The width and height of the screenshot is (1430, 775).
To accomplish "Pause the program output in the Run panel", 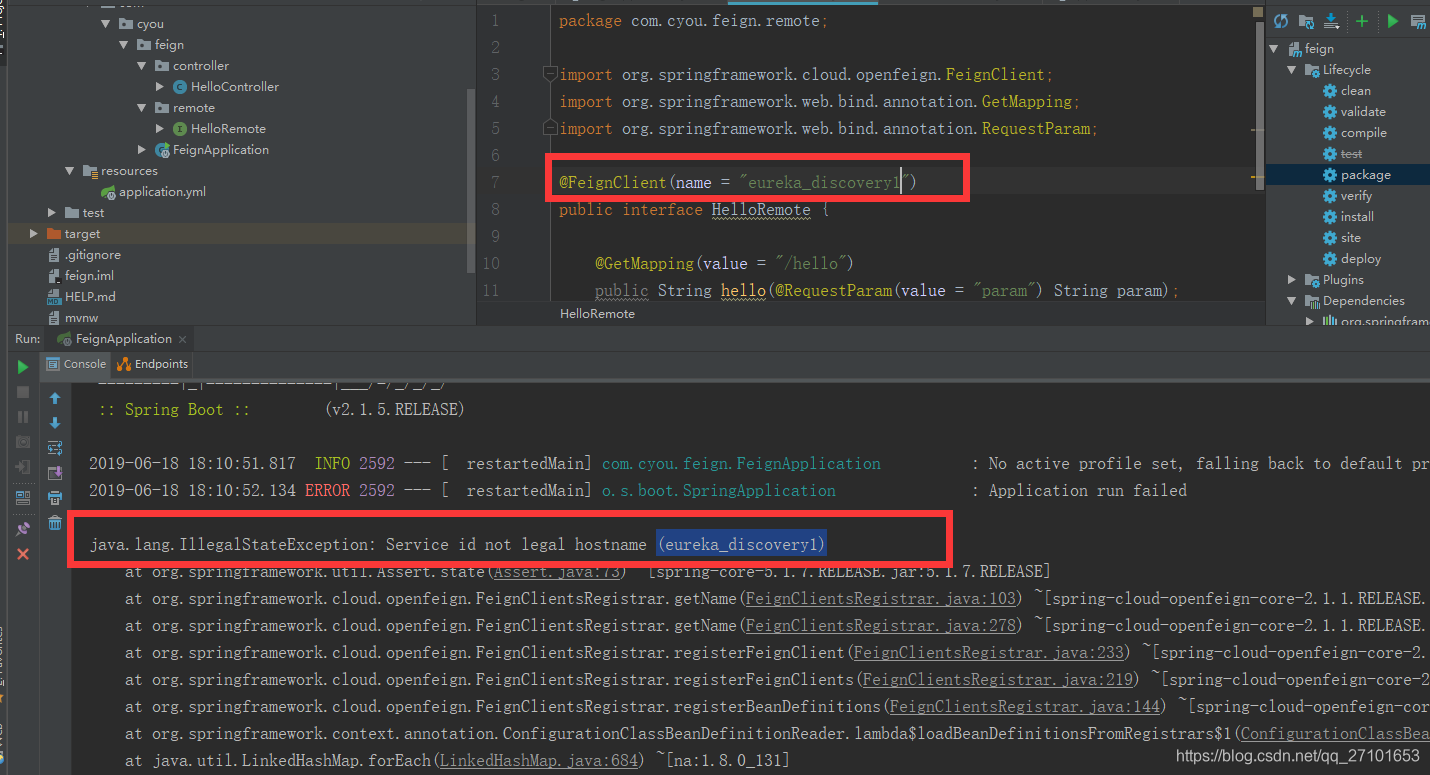I will click(23, 417).
